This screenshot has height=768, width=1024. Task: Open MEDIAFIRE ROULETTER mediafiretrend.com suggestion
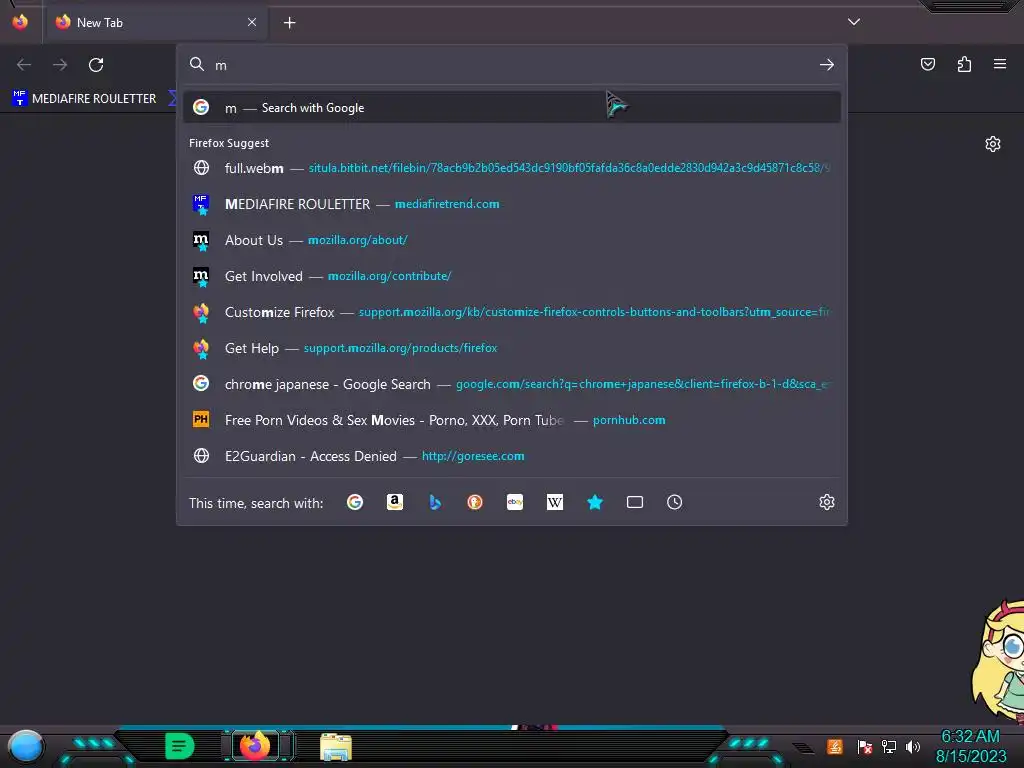pos(512,204)
